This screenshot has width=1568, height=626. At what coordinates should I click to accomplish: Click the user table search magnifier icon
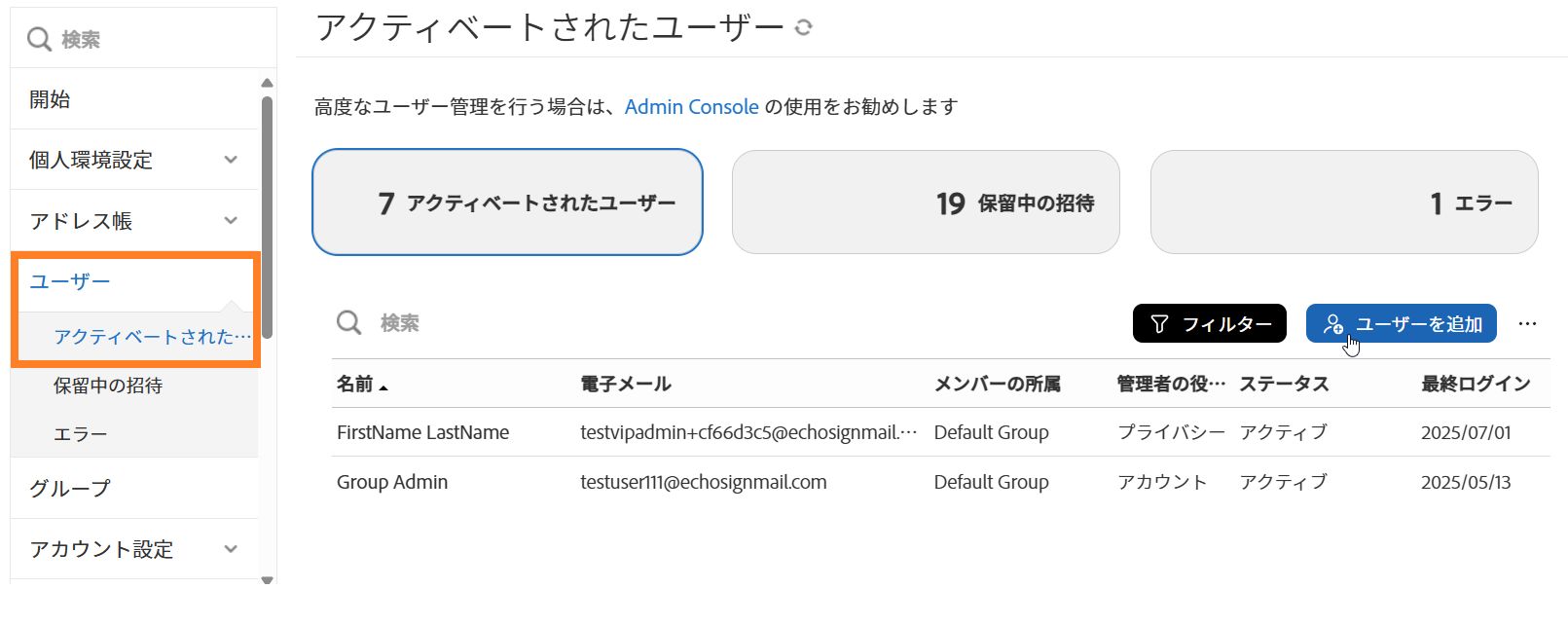click(348, 322)
